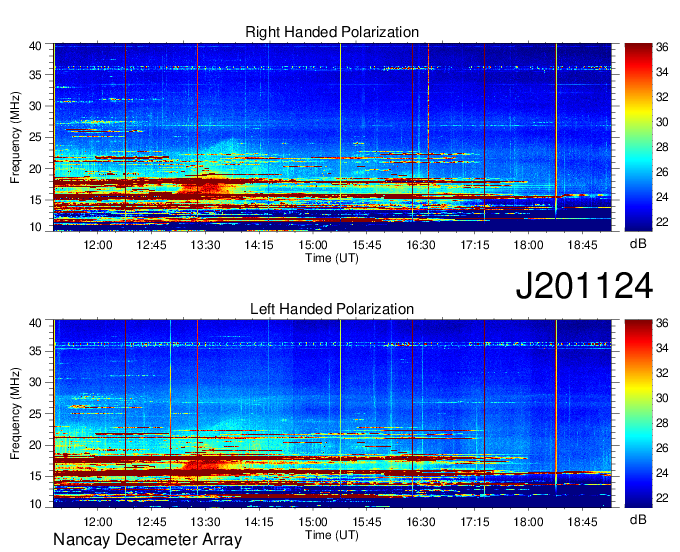This screenshot has height=552, width=680.
Task: Click the 32 value on the bottom colorbar
Action: tap(662, 373)
